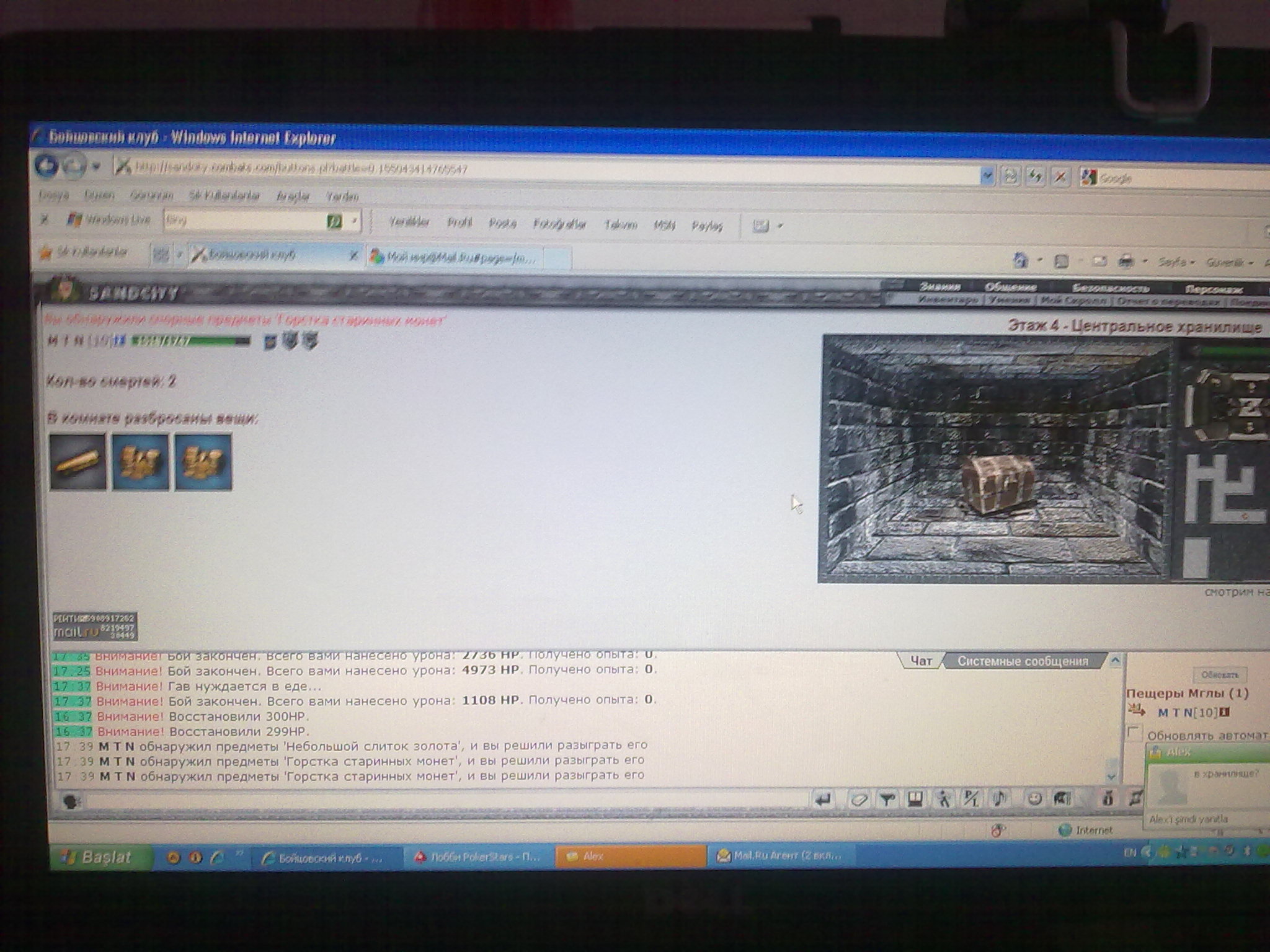
Task: Click the book/log icon in chat bar
Action: pyautogui.click(x=915, y=800)
